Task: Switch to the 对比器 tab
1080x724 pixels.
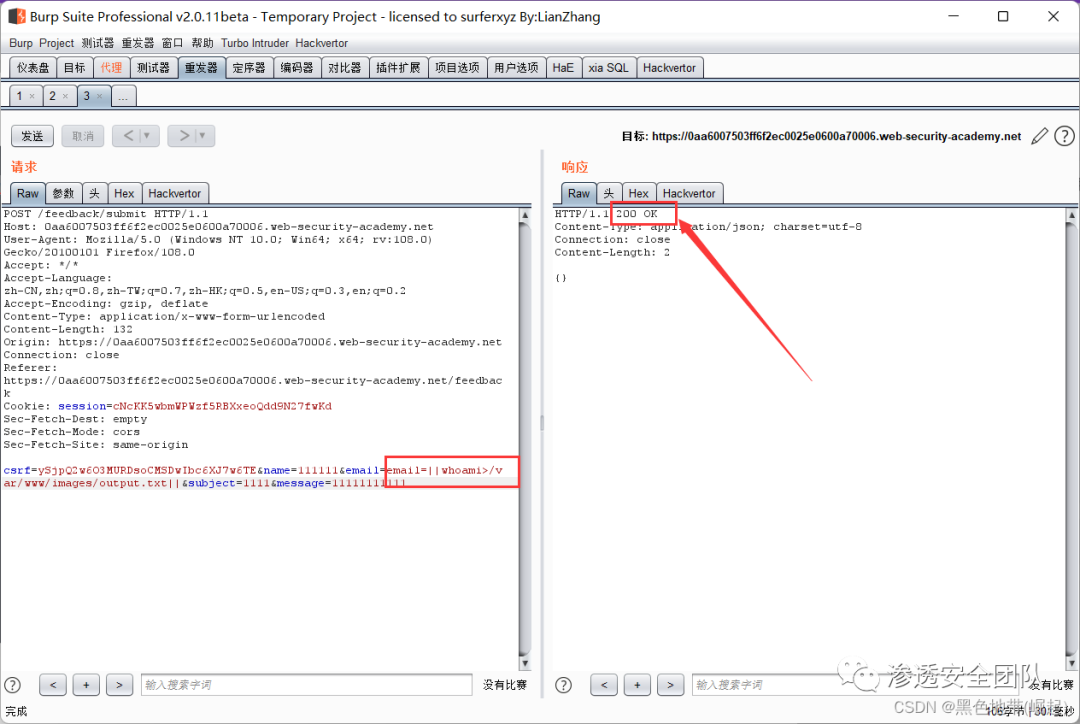Action: coord(344,68)
